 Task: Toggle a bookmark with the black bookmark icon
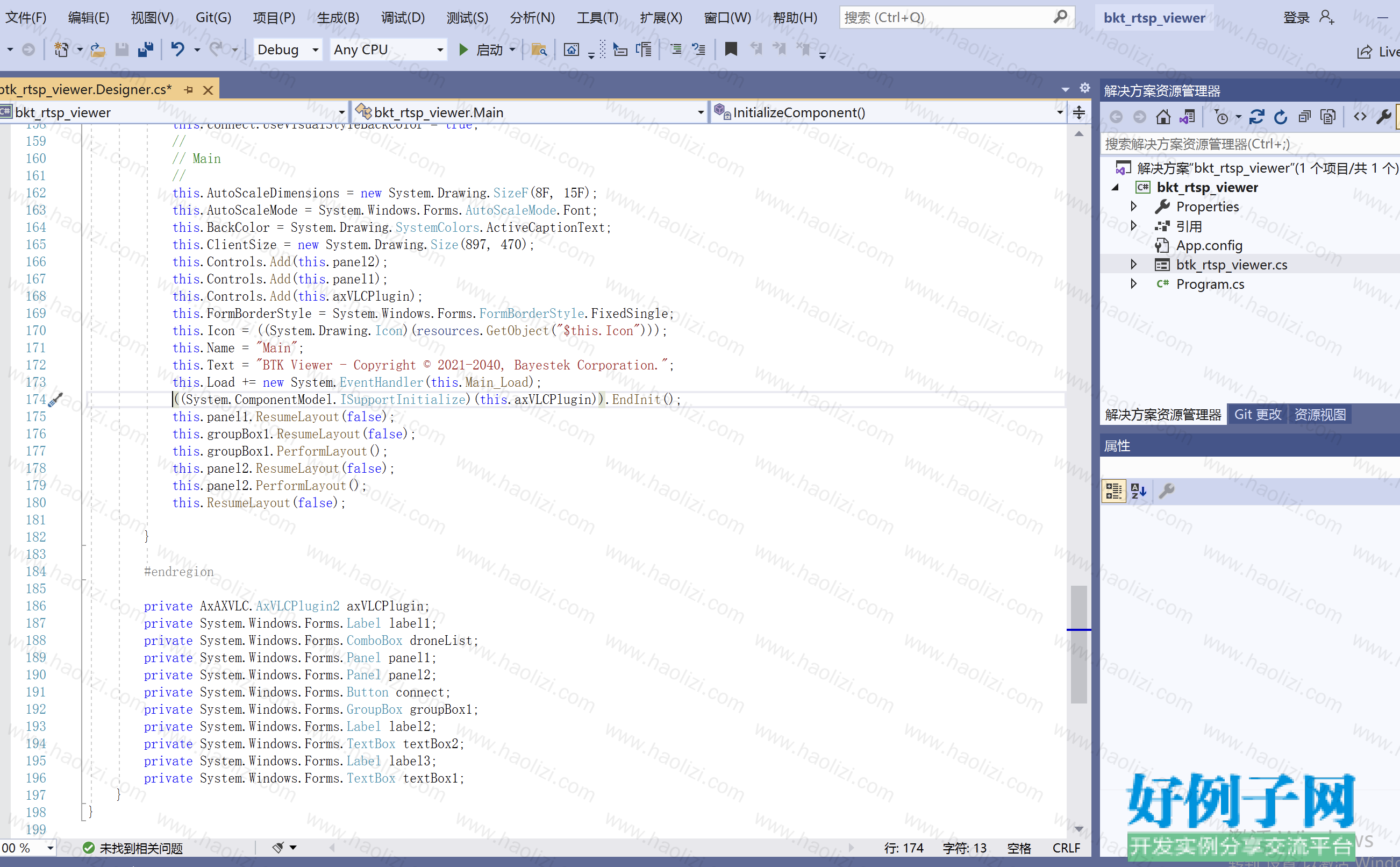tap(731, 49)
